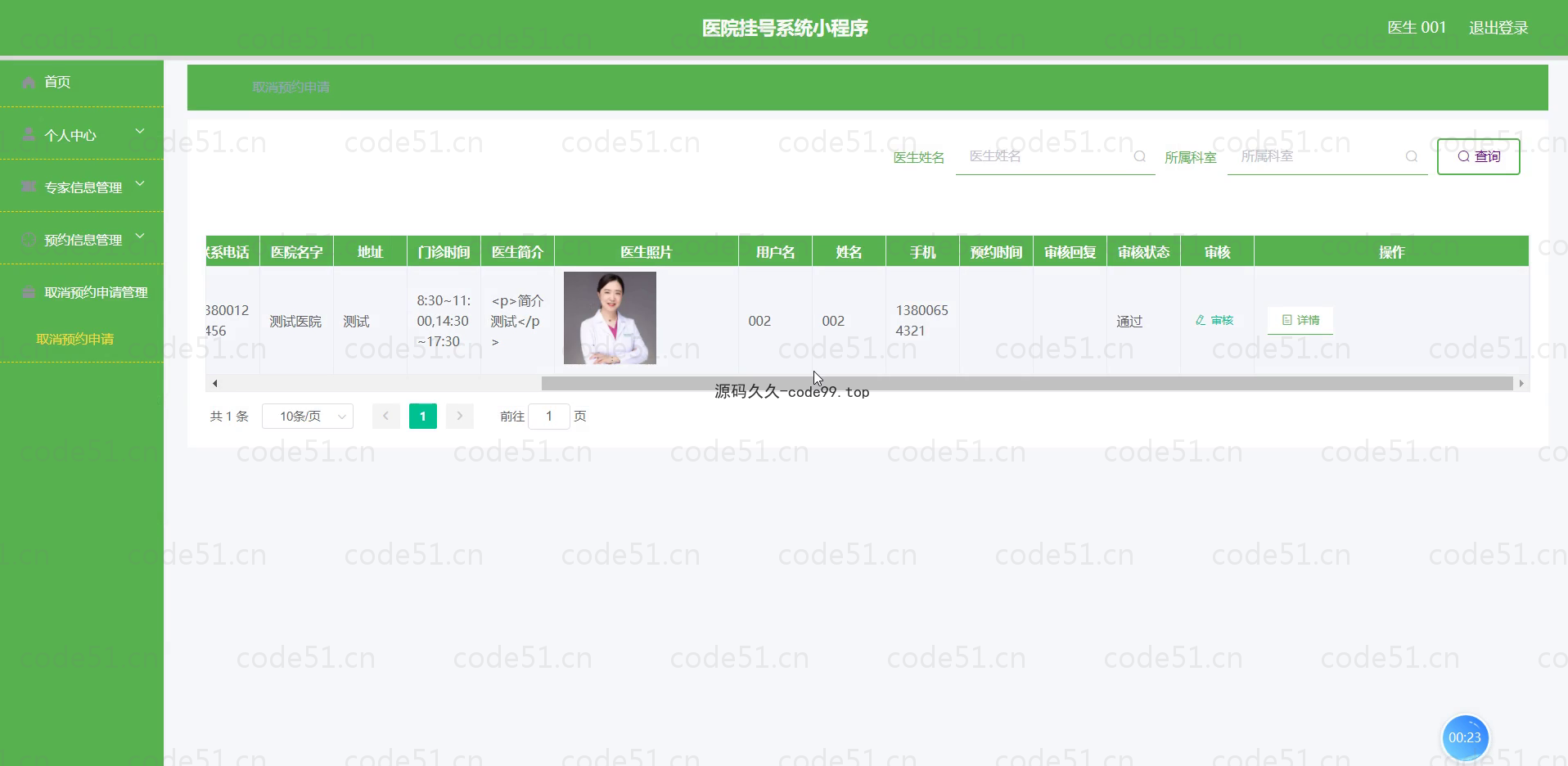The height and width of the screenshot is (766, 1568).
Task: Click the 地址 column header
Action: click(x=370, y=252)
